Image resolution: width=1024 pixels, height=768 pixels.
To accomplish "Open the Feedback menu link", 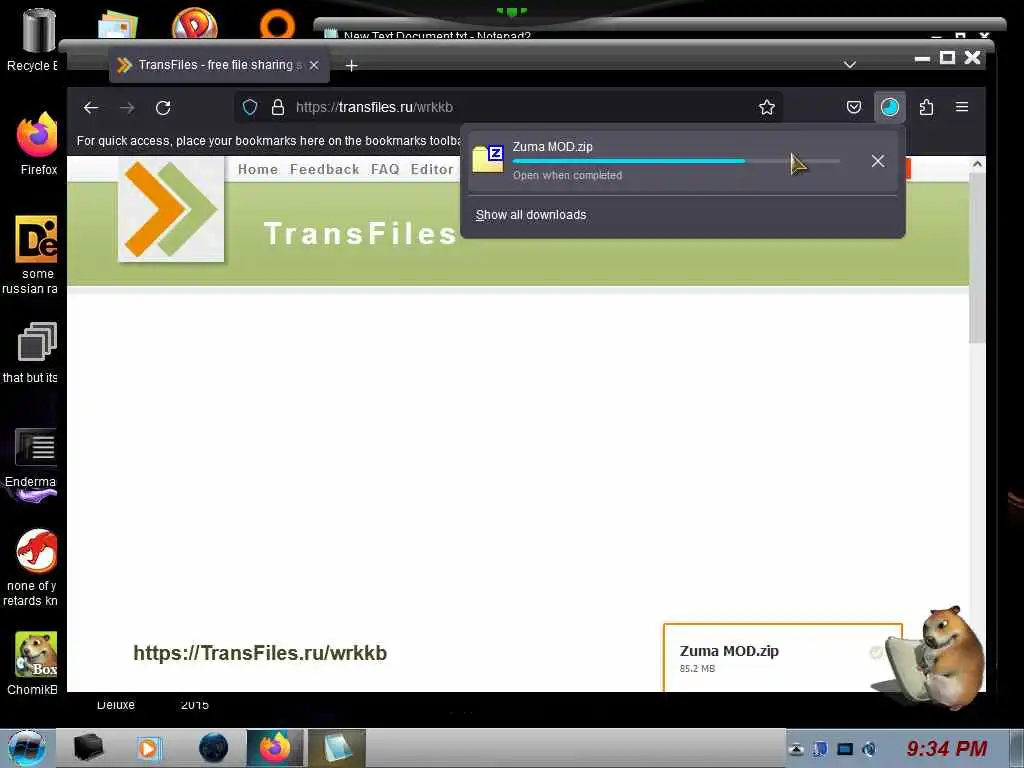I will click(x=325, y=169).
